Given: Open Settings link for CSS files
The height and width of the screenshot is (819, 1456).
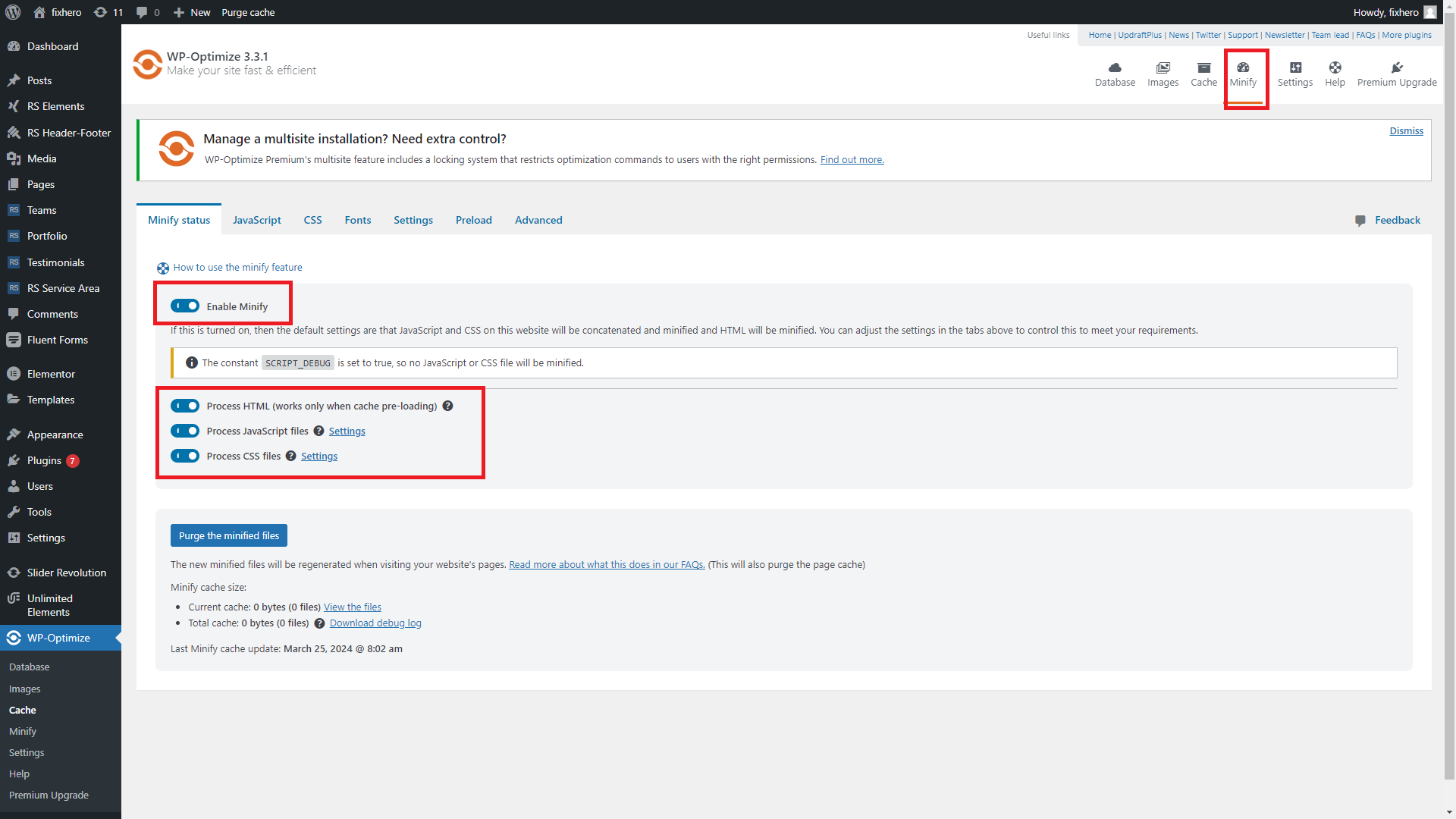Looking at the screenshot, I should point(319,456).
